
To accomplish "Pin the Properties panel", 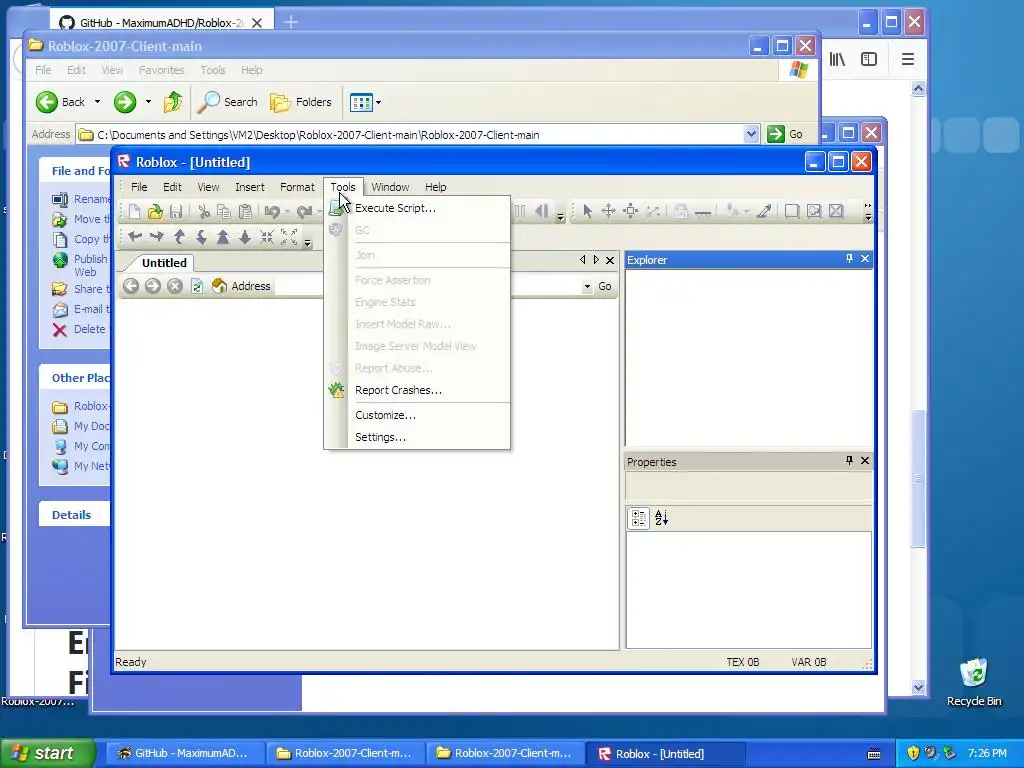I will 849,460.
